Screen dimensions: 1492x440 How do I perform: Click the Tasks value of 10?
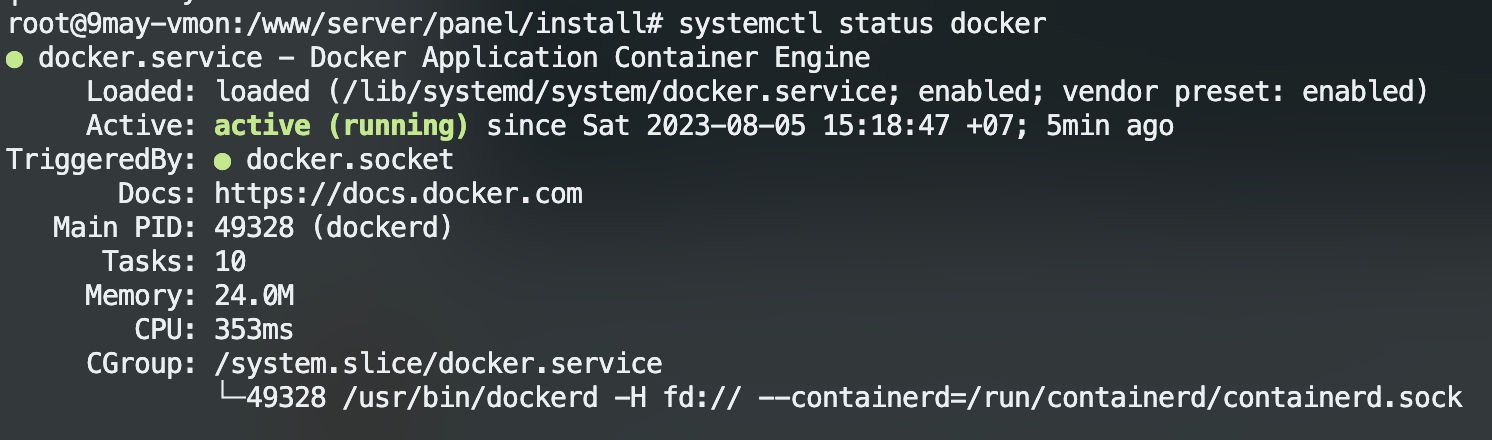pyautogui.click(x=230, y=261)
